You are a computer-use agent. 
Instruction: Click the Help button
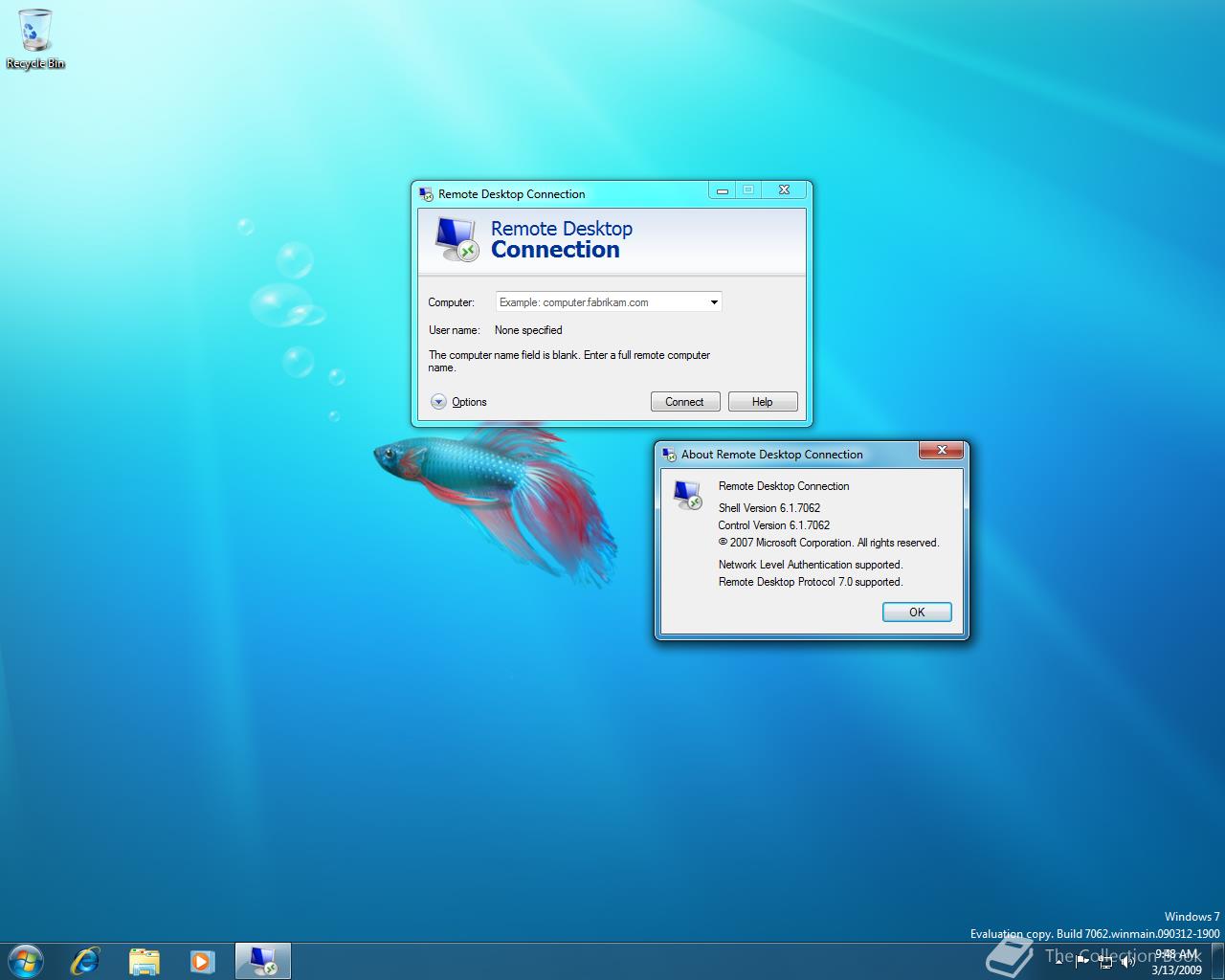click(x=763, y=402)
